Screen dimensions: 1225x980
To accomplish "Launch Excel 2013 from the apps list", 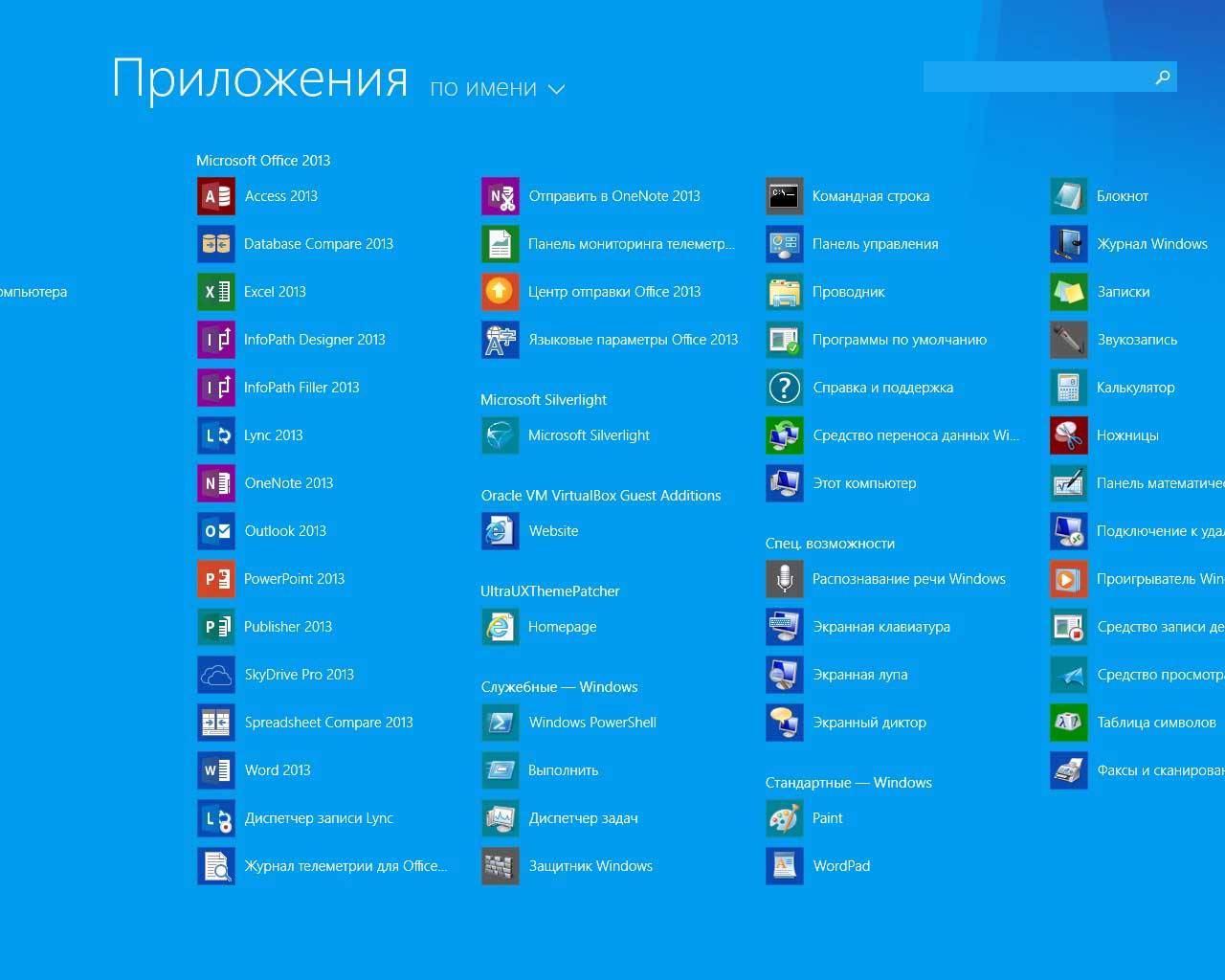I will click(216, 292).
